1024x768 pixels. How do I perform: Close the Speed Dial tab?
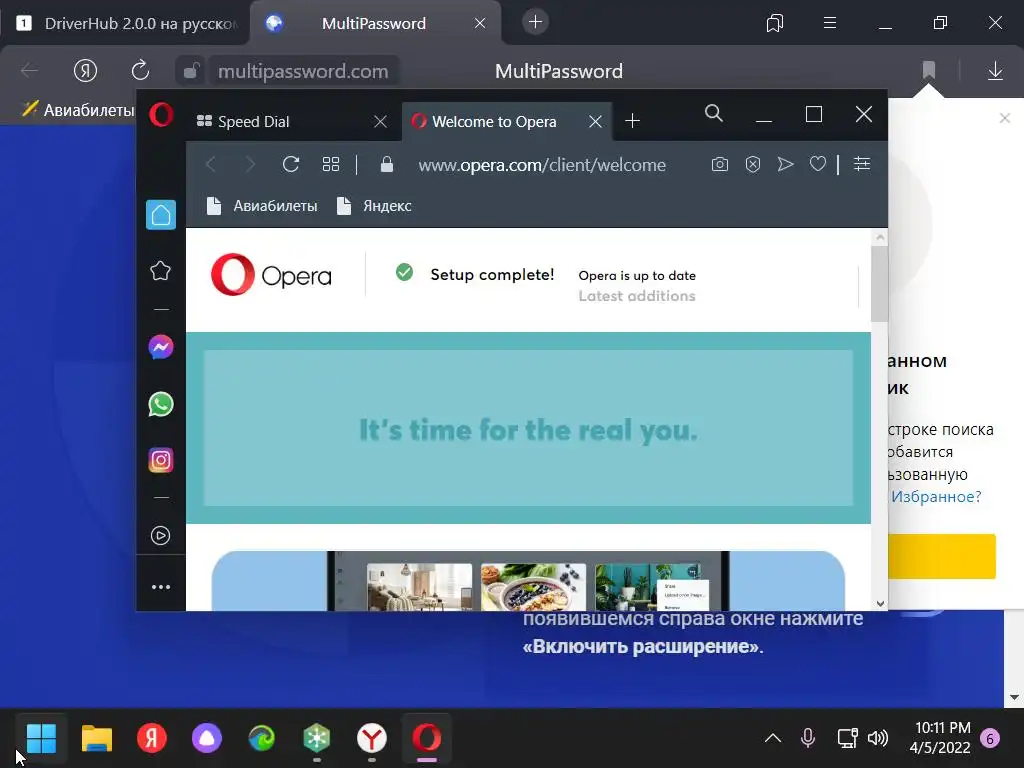[380, 121]
